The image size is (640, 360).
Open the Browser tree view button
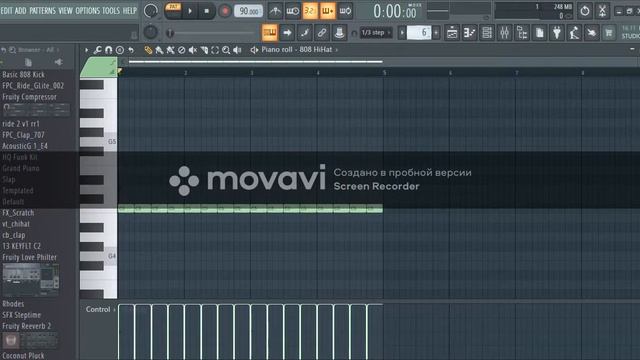coord(522,33)
